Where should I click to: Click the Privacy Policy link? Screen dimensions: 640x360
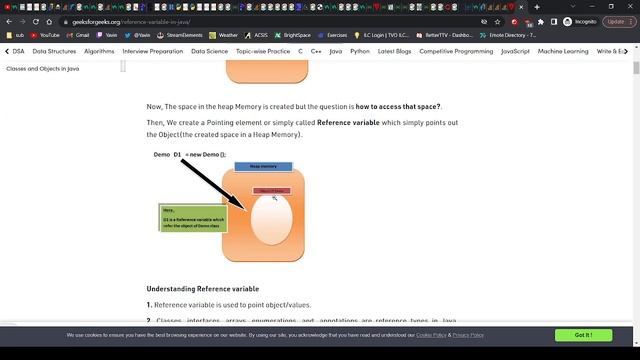[468, 335]
